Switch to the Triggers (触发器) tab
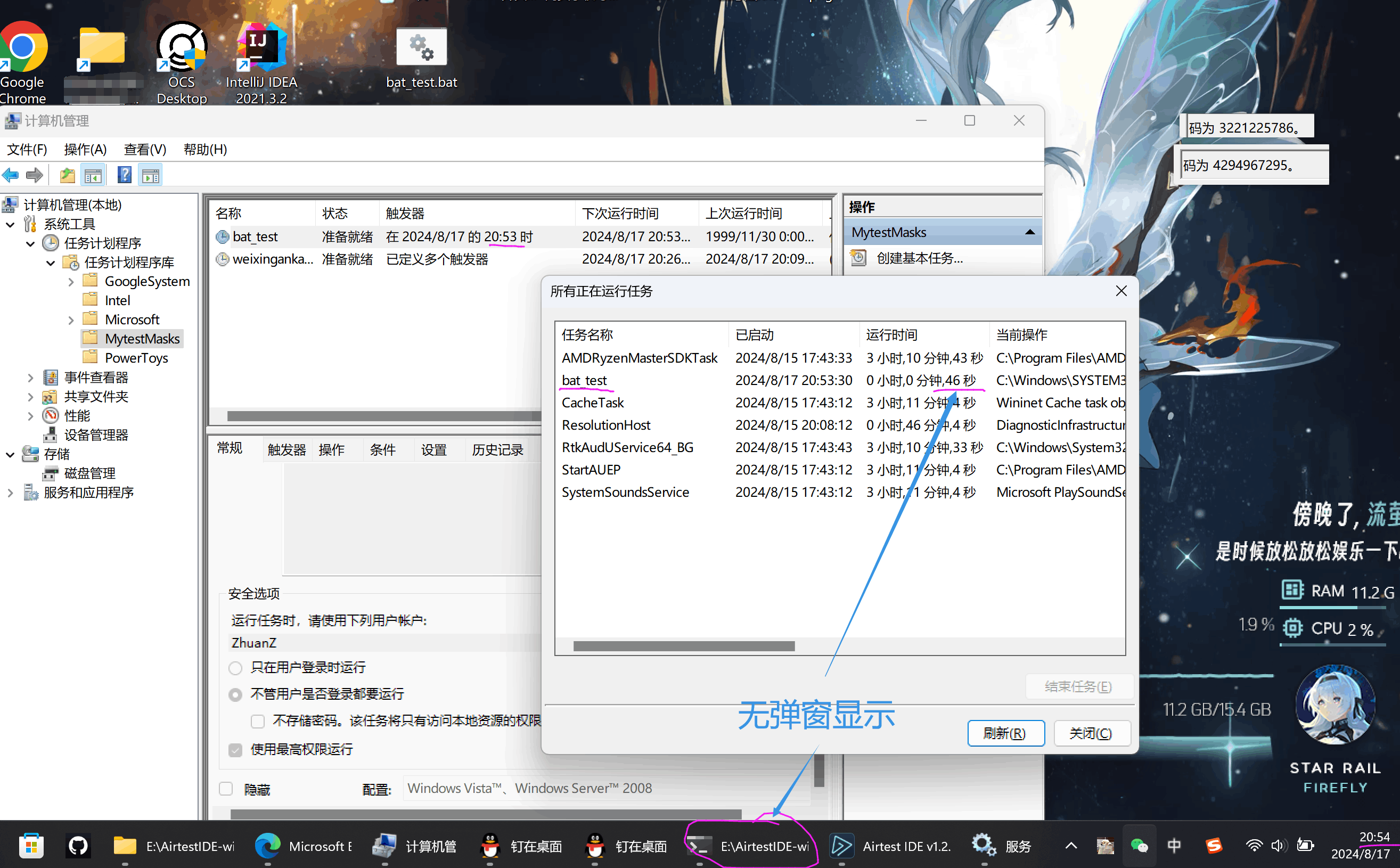 click(286, 449)
